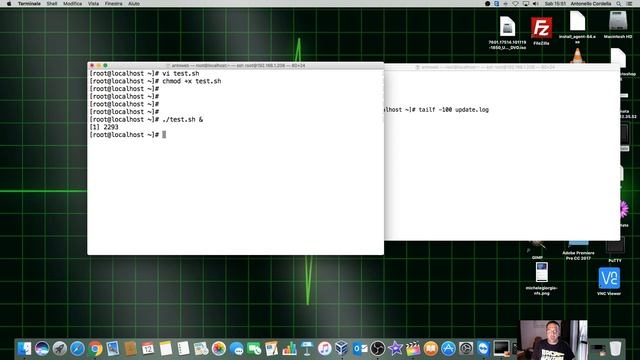Launch Siri from the Dock

click(x=42, y=349)
